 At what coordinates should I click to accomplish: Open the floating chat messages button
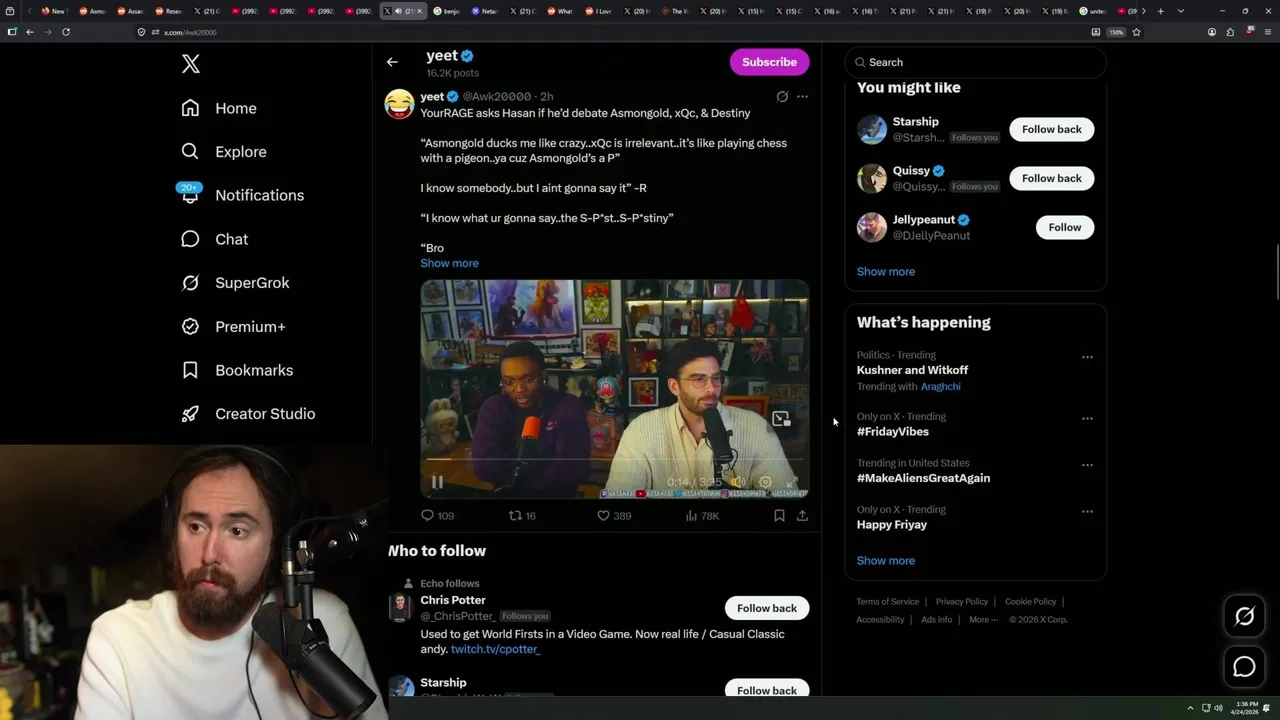[1244, 666]
